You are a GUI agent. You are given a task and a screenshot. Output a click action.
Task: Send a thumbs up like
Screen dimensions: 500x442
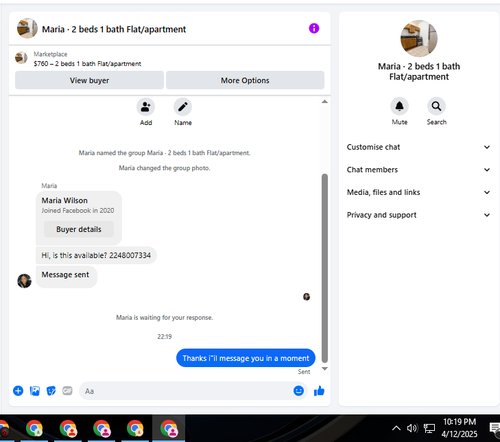[319, 391]
